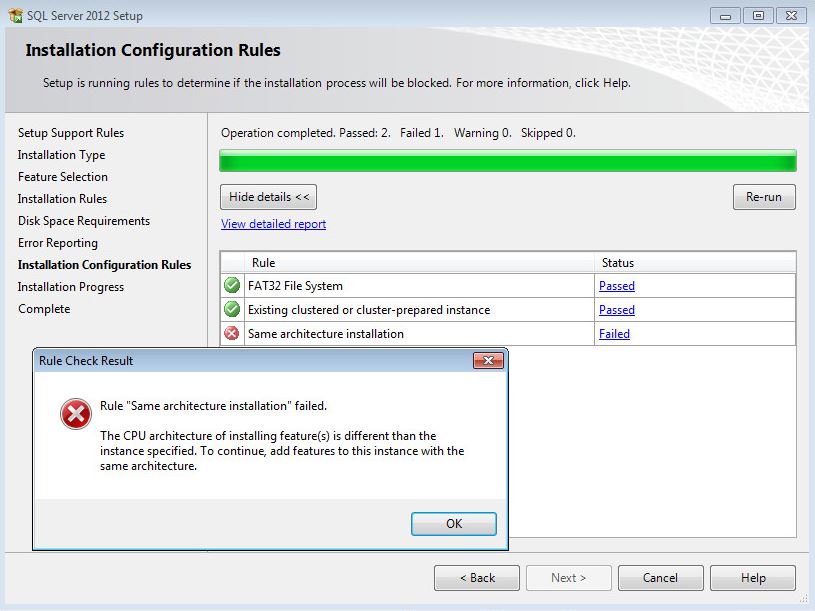Select Installation Type step

pyautogui.click(x=61, y=155)
